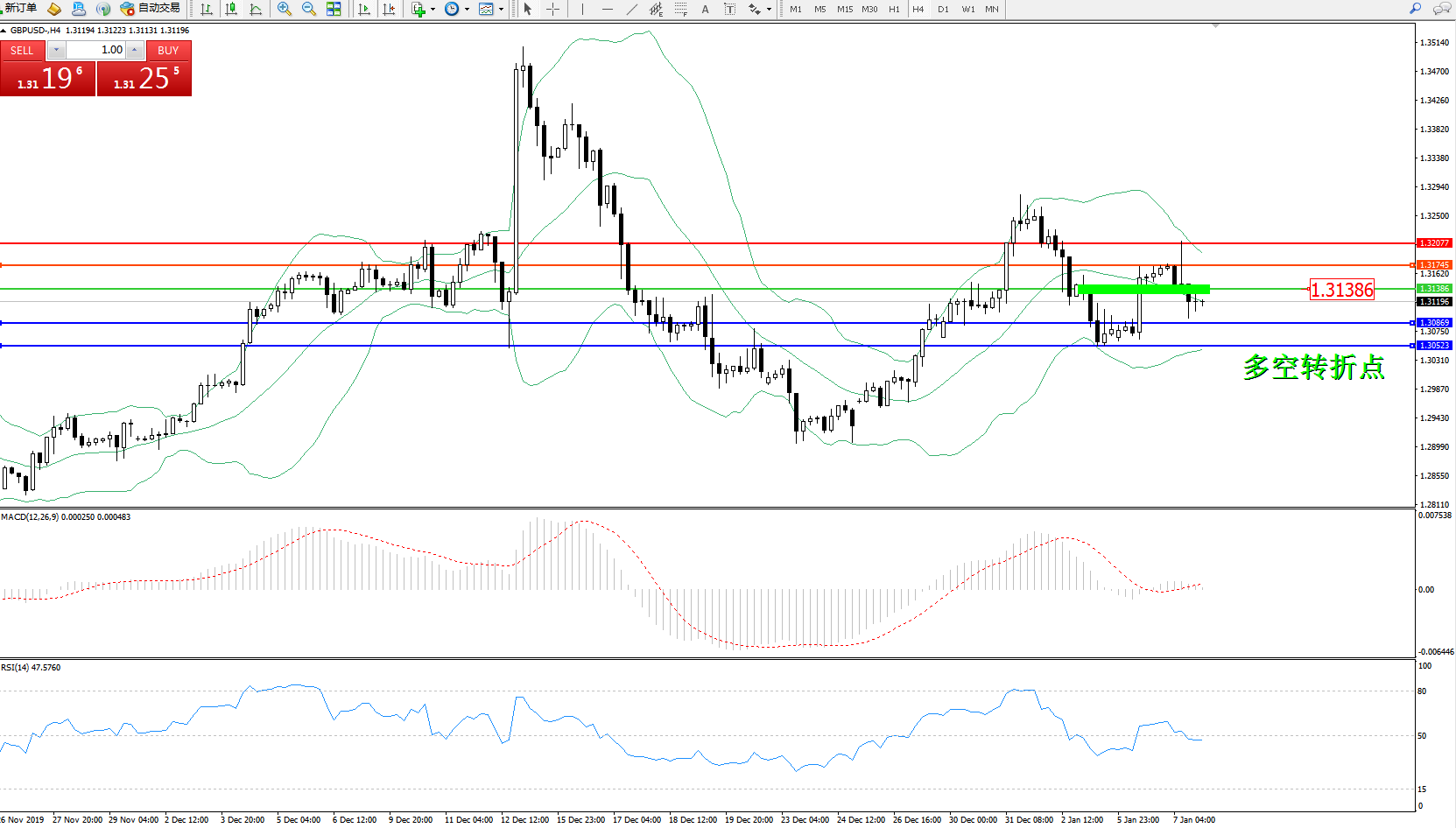Select the Fibonacci retracement tool
The width and height of the screenshot is (1456, 828).
(680, 9)
